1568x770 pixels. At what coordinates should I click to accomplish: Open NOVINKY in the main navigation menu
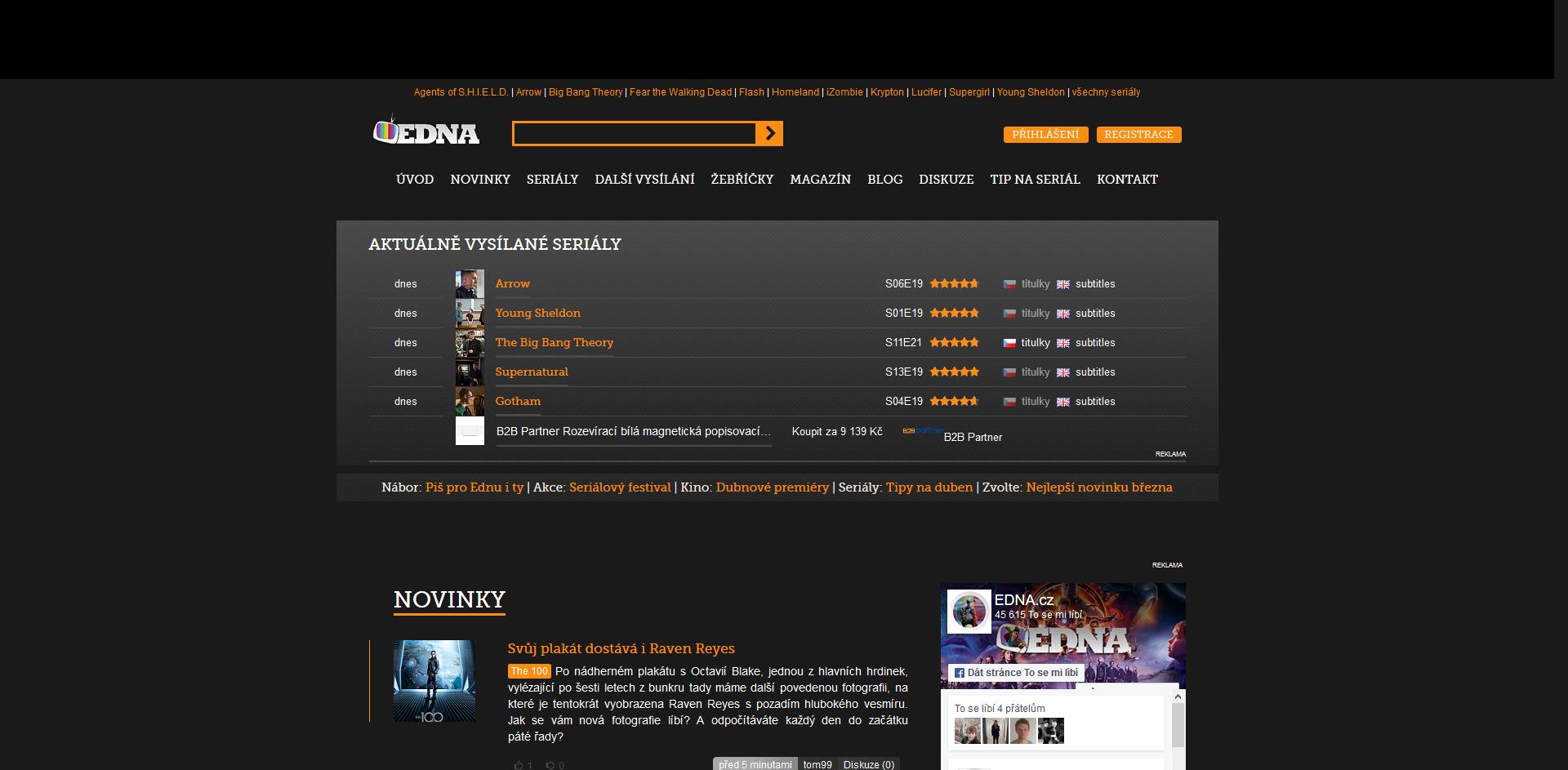point(480,180)
